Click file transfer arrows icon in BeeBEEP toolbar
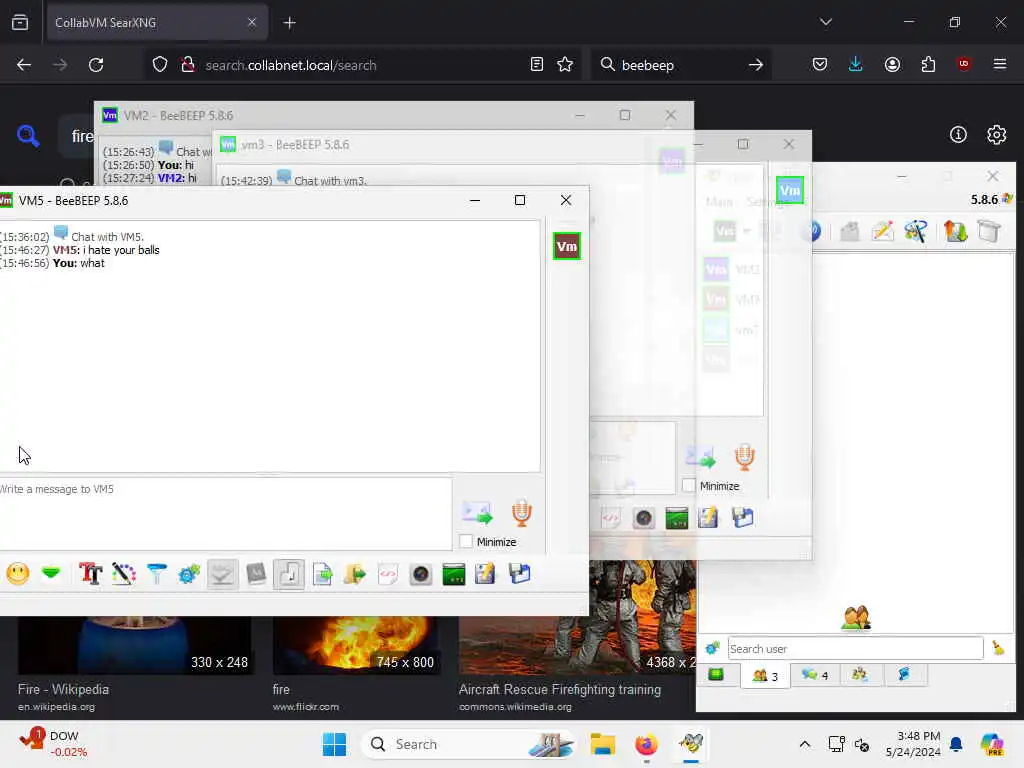This screenshot has height=768, width=1024. pos(955,231)
